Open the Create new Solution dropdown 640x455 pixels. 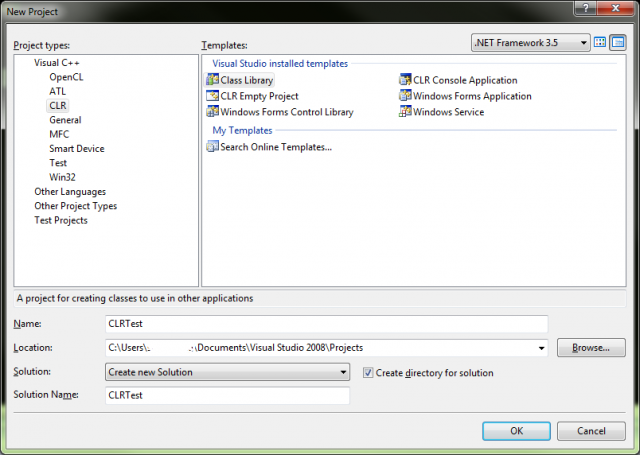click(227, 372)
